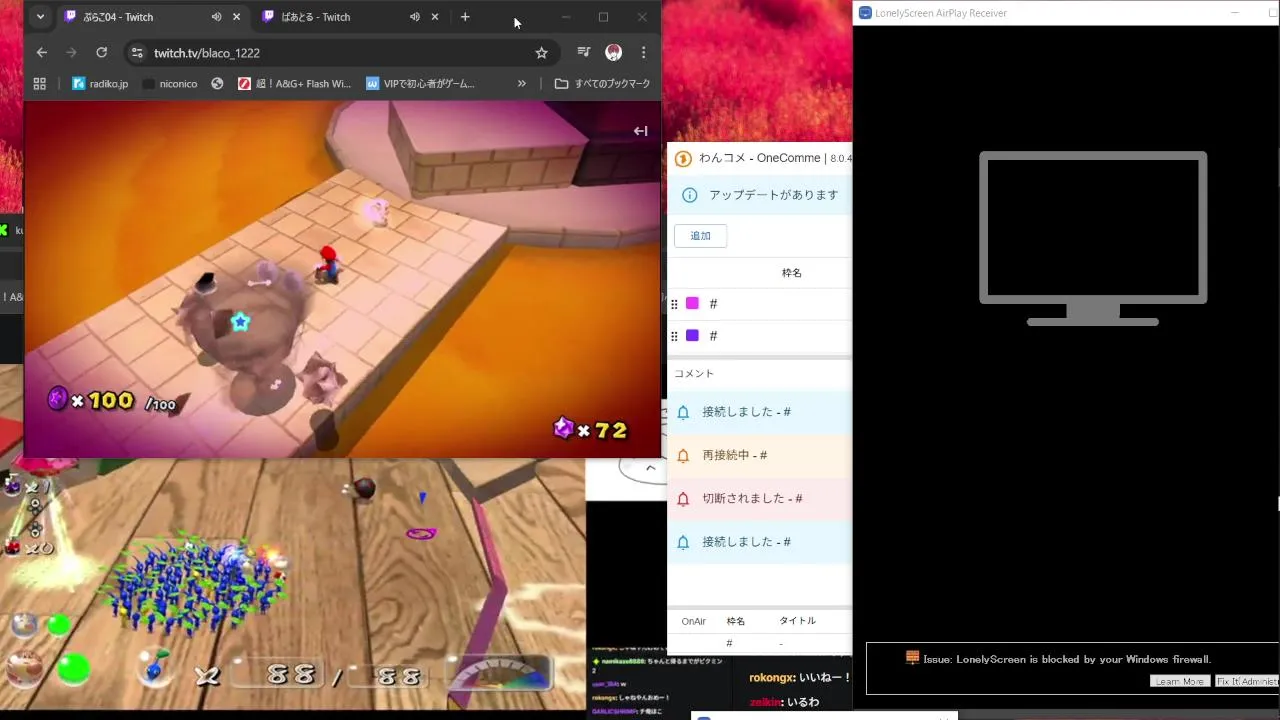Bookmark this Twitch page with the star
Viewport: 1280px width, 720px height.
click(541, 52)
